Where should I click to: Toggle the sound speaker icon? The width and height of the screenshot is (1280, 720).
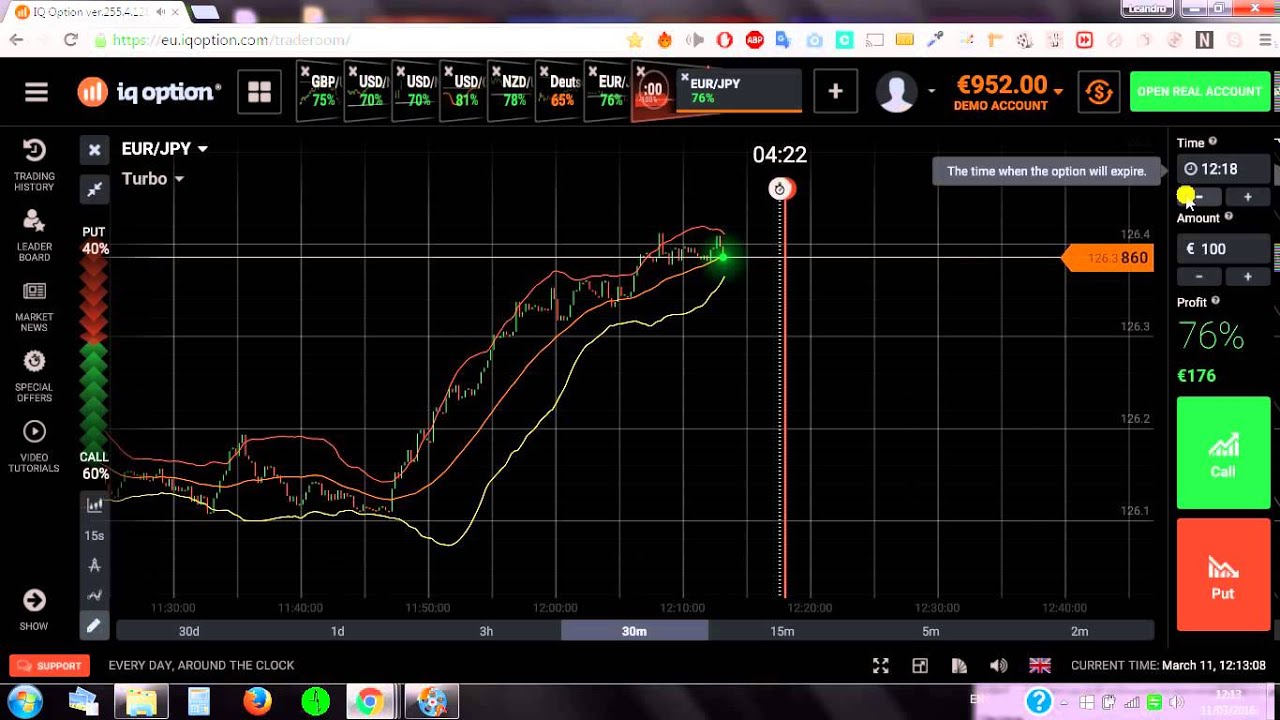[998, 665]
